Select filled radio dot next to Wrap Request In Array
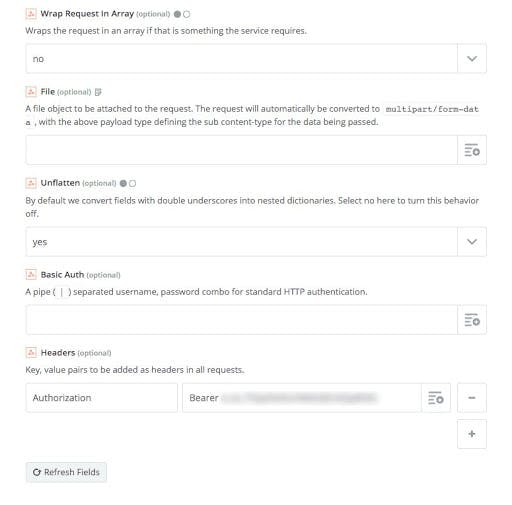This screenshot has width=512, height=505. tap(177, 14)
